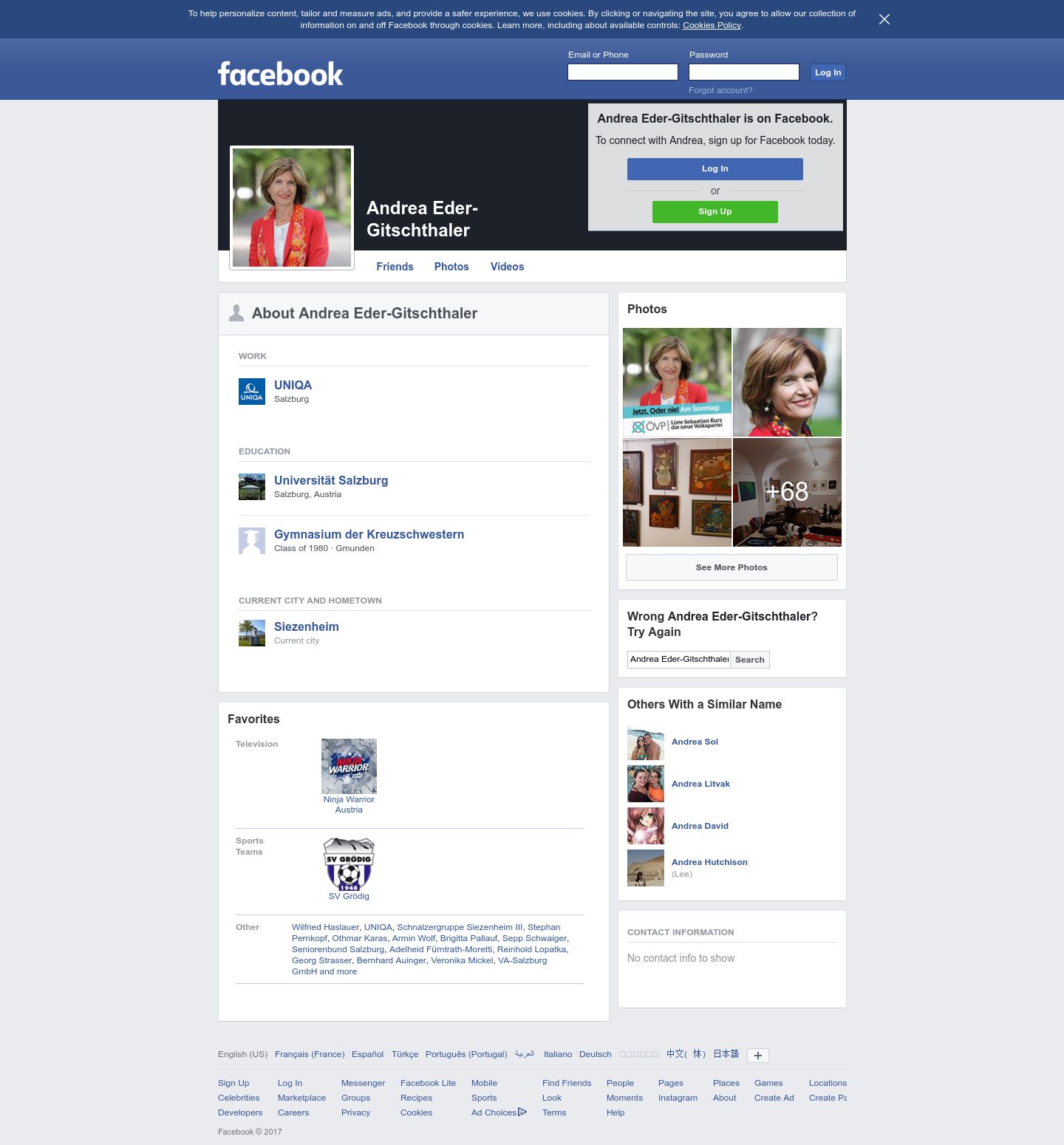The width and height of the screenshot is (1064, 1145).
Task: Open the Siezenheim current city link
Action: 307,626
